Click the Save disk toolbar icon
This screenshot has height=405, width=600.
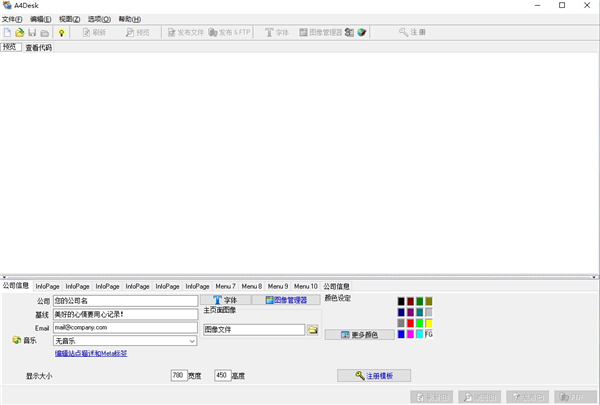(x=32, y=33)
